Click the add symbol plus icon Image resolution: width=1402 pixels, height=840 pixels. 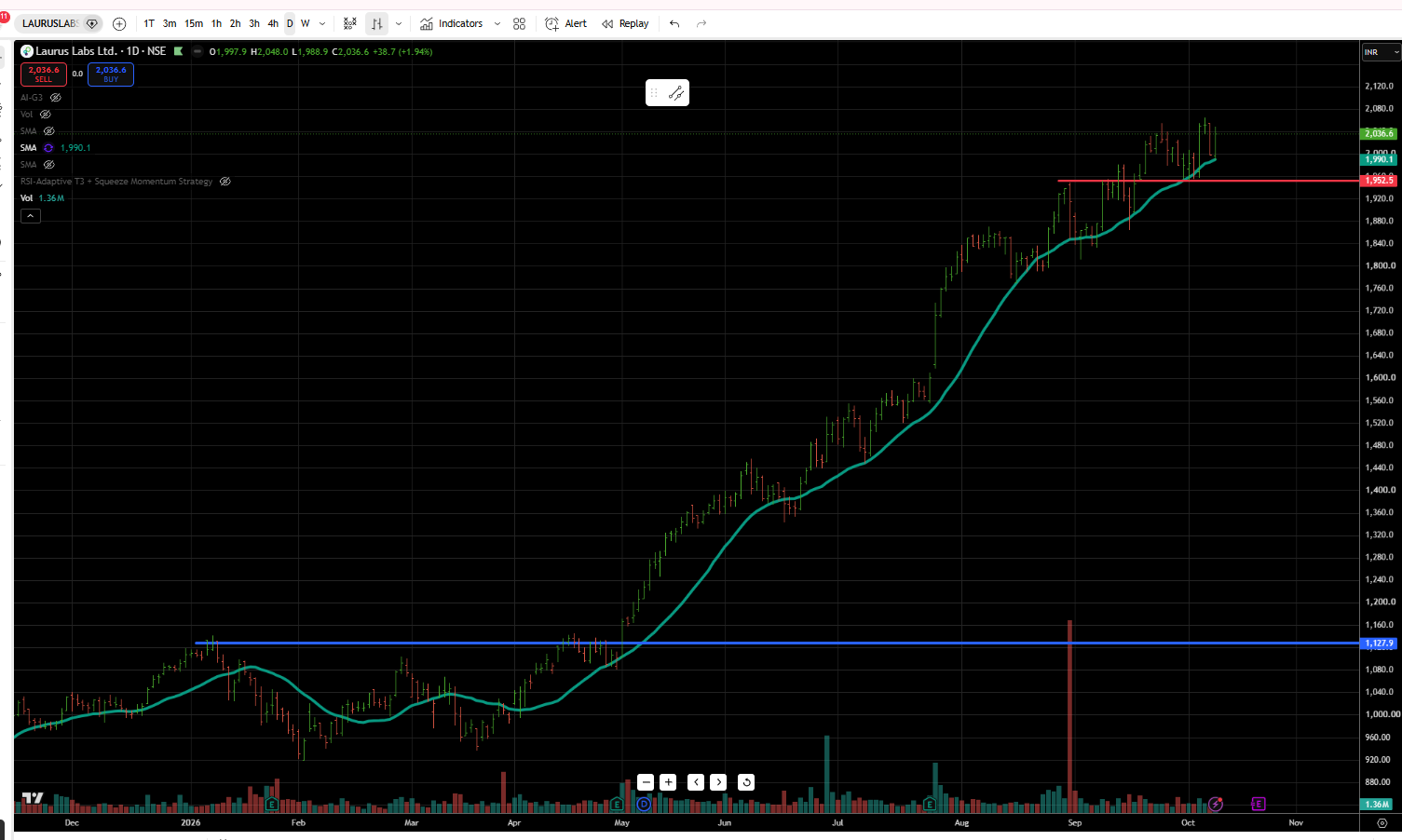(x=119, y=23)
